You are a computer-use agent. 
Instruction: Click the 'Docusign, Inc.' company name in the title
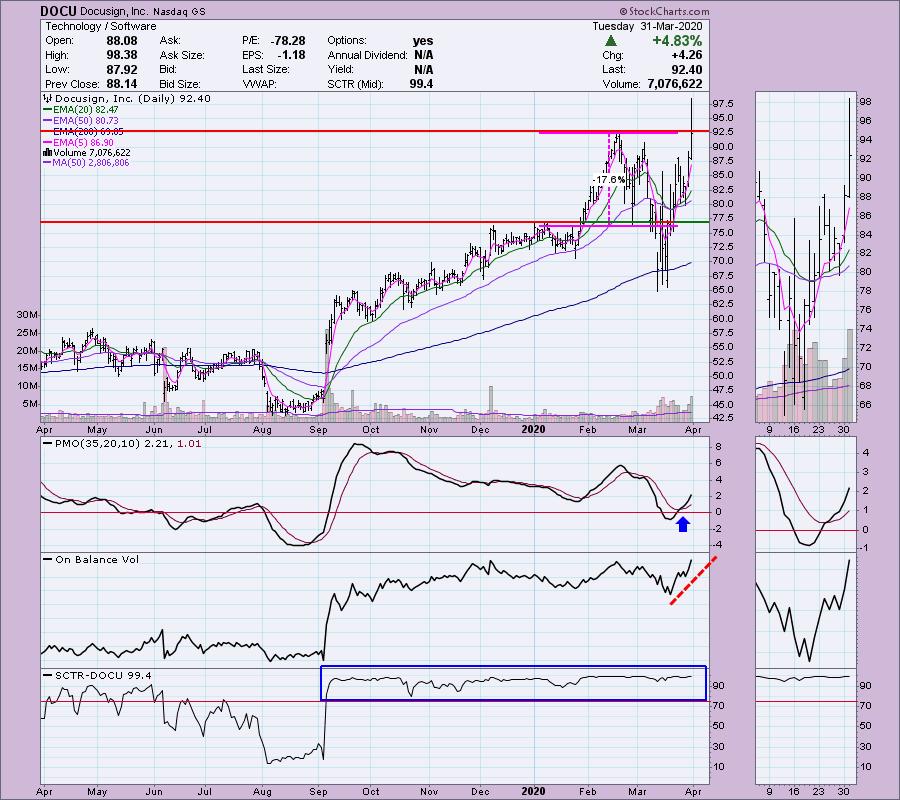(x=115, y=11)
